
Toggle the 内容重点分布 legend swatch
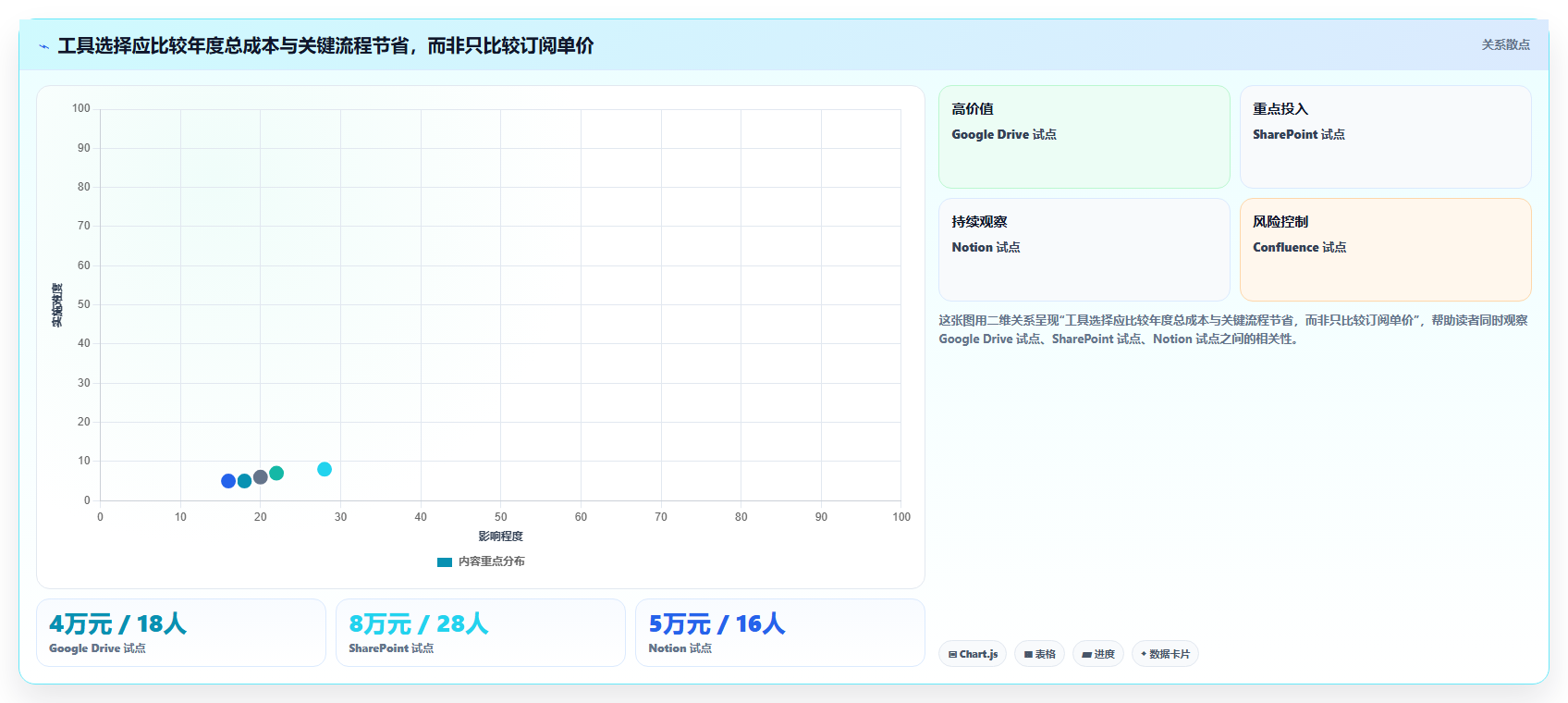445,561
